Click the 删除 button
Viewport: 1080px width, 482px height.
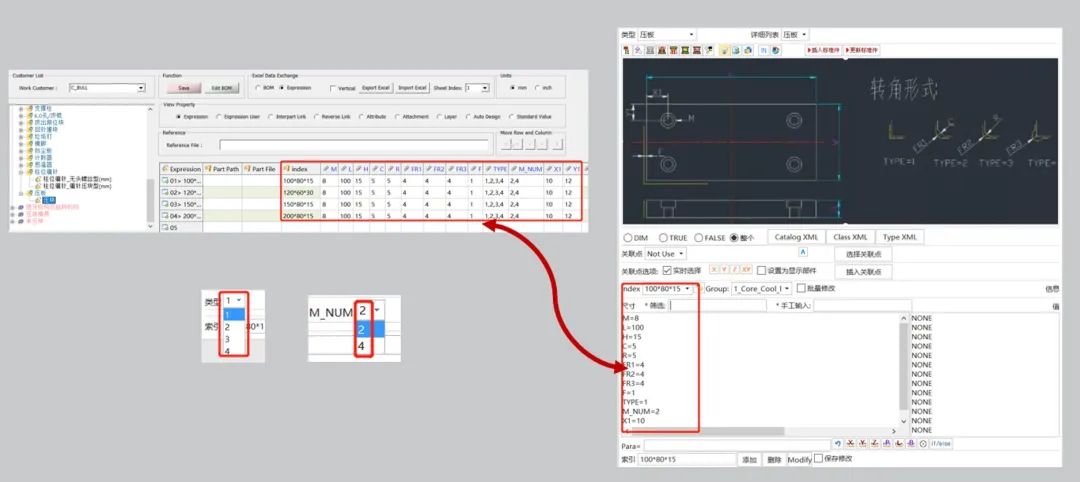click(774, 460)
